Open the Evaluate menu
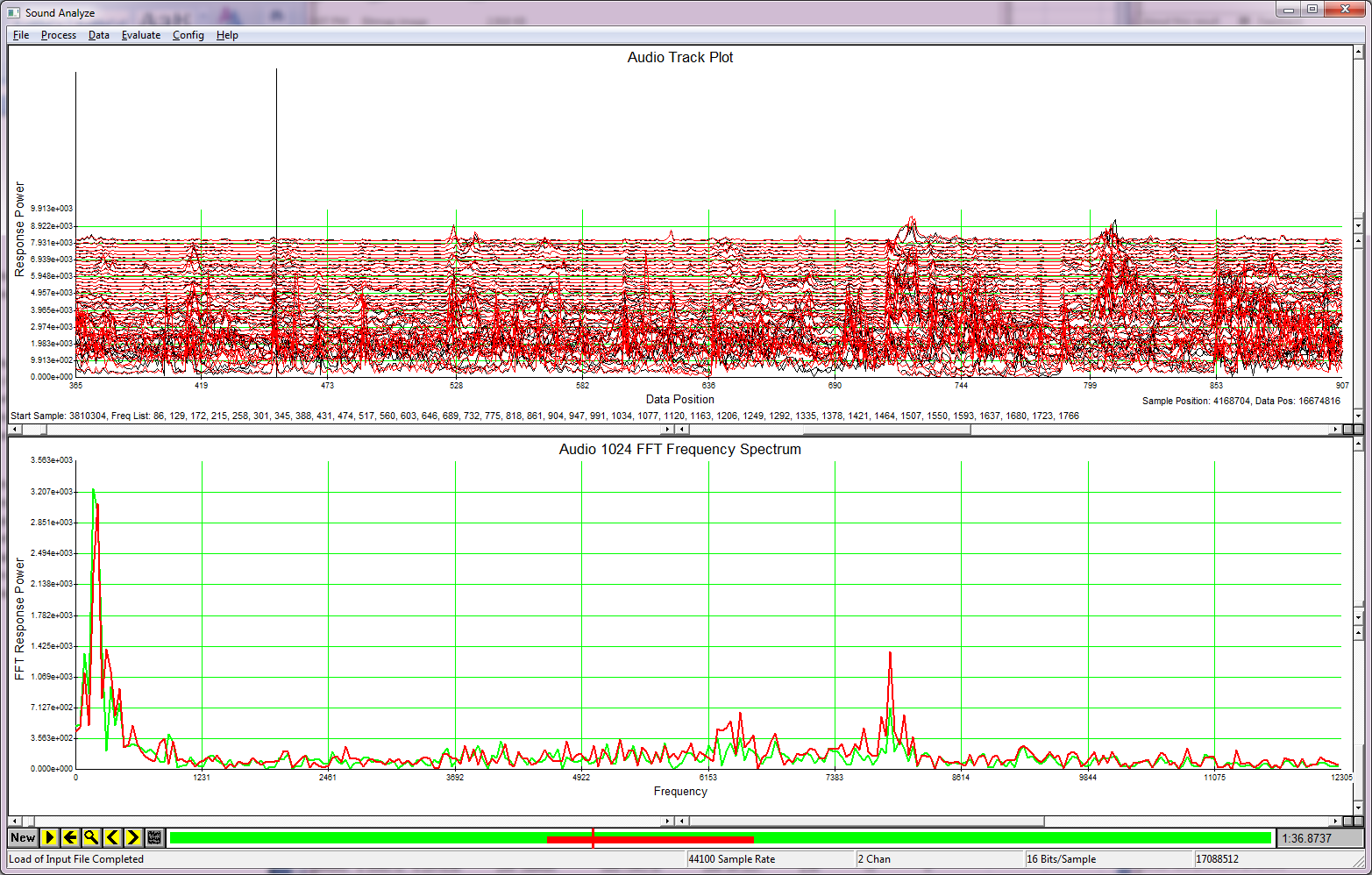Viewport: 1372px width, 875px height. pyautogui.click(x=140, y=35)
